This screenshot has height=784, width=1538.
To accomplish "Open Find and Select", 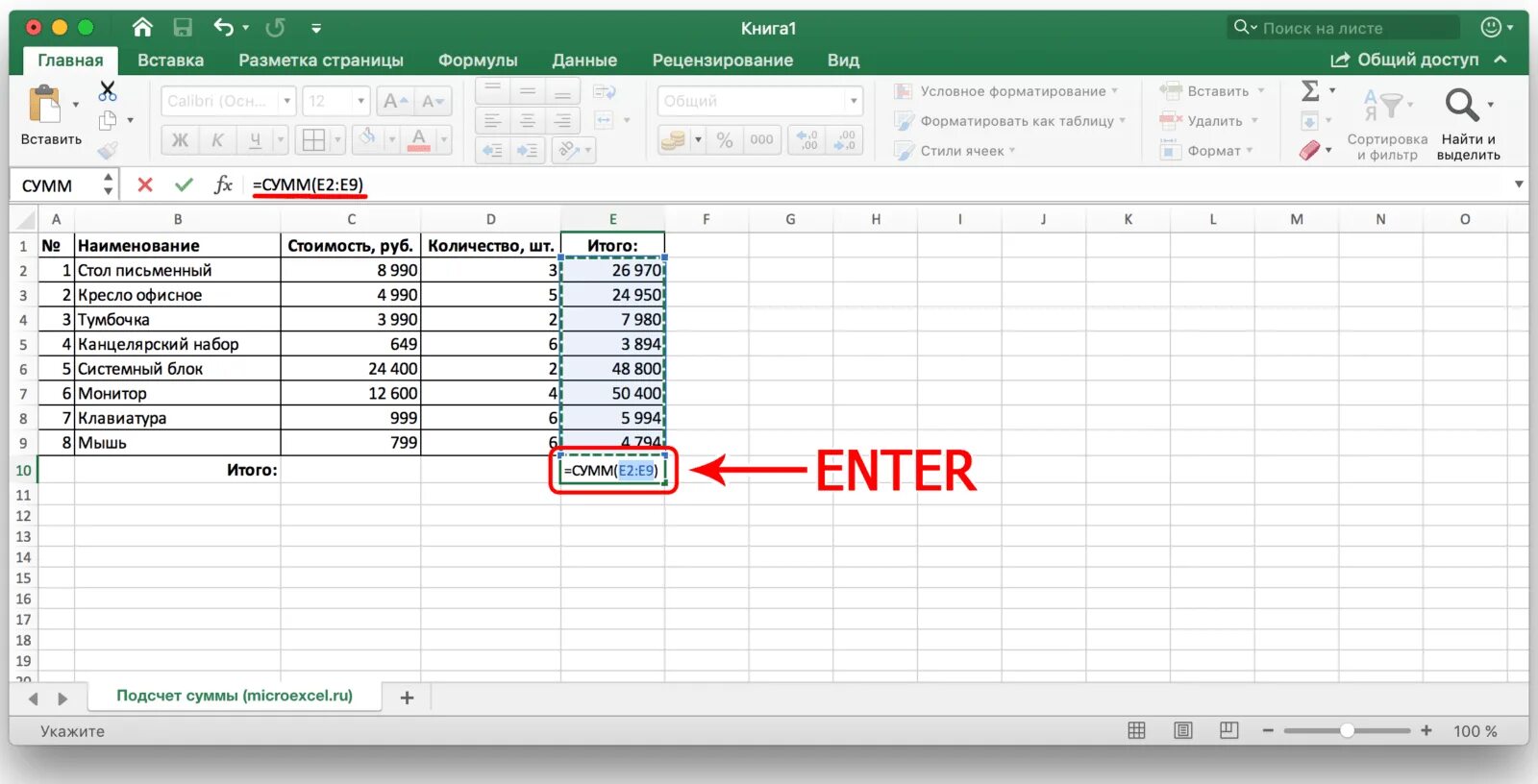I will 1468,123.
